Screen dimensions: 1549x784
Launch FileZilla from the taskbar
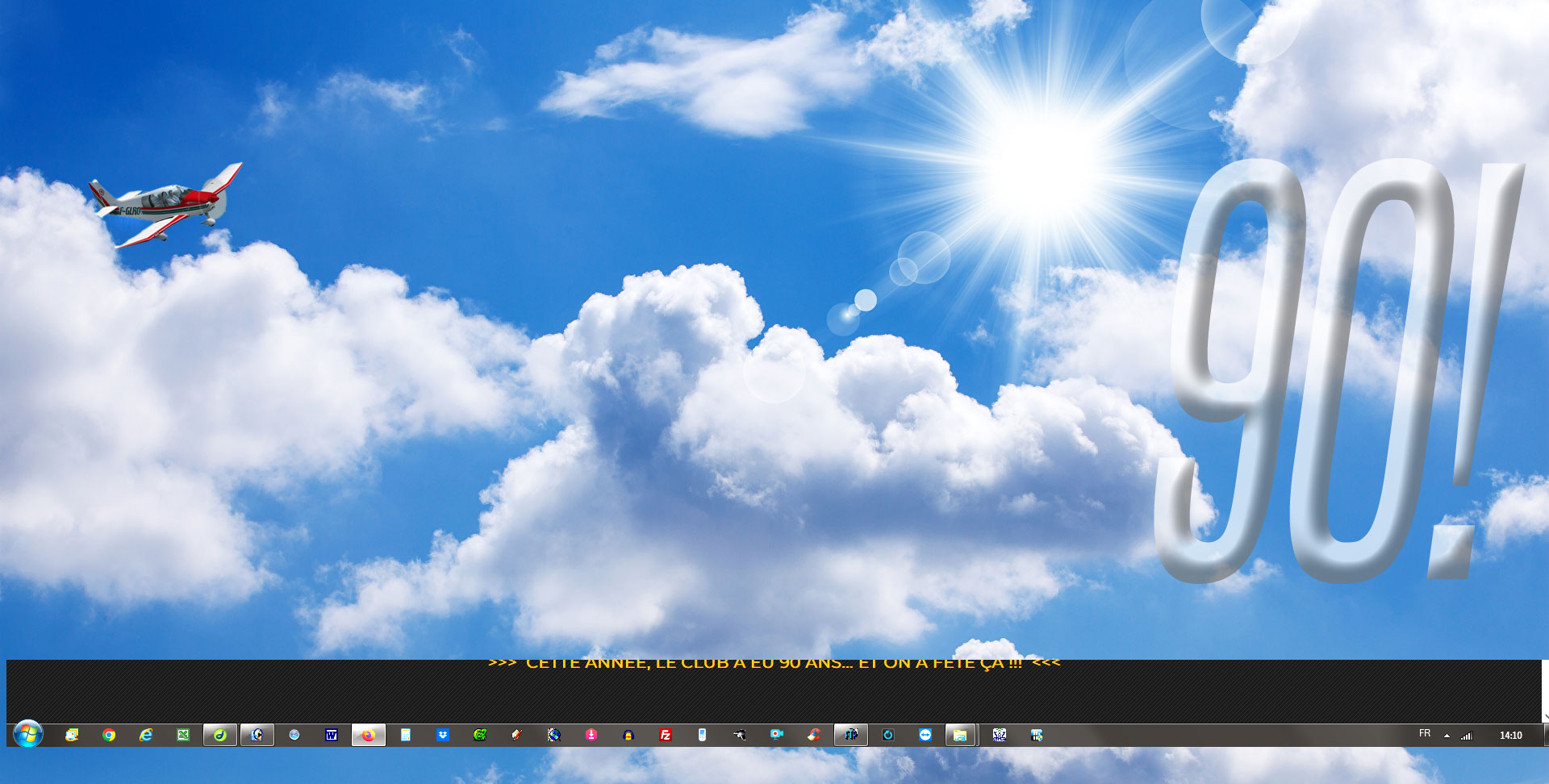click(x=666, y=735)
